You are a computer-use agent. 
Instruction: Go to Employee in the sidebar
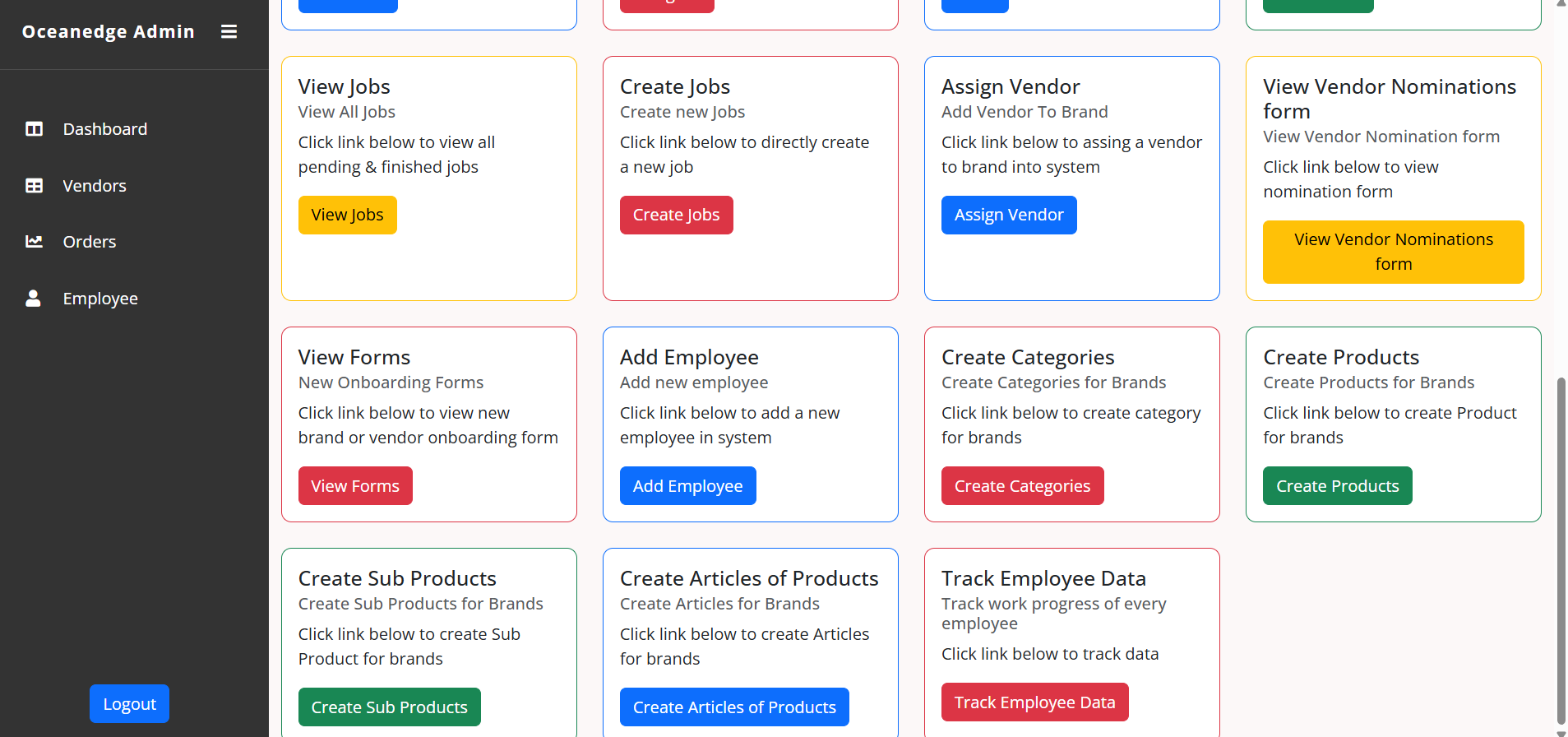click(x=100, y=299)
